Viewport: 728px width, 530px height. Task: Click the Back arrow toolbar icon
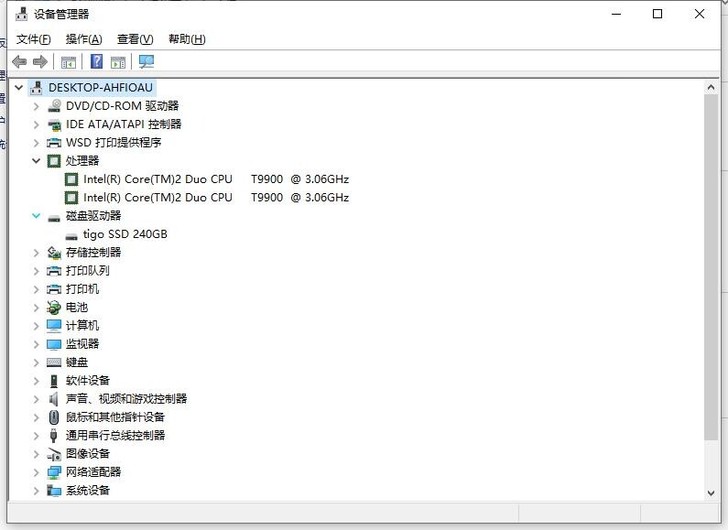(x=20, y=62)
